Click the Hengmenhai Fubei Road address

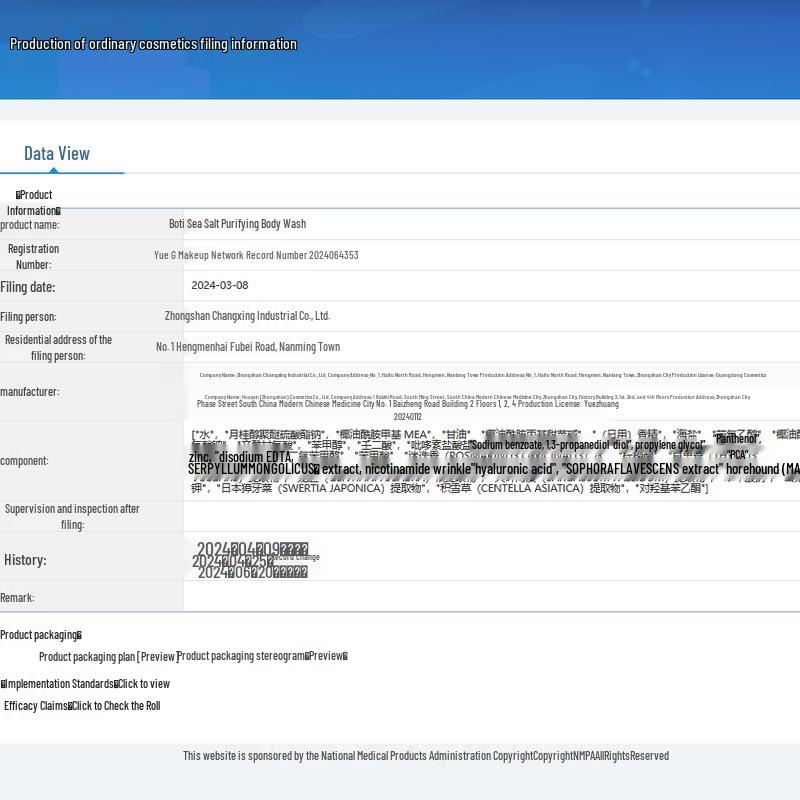coord(248,347)
